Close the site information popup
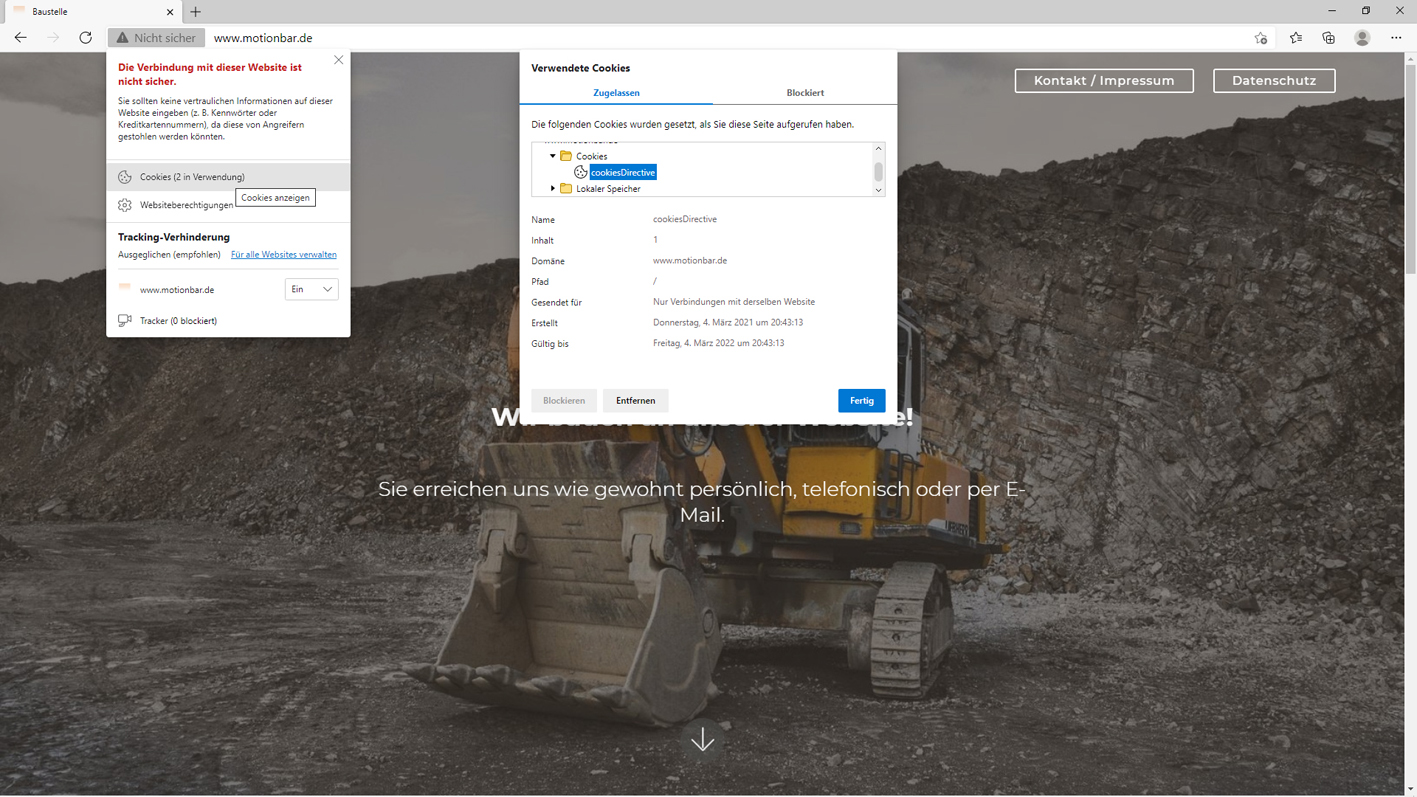The width and height of the screenshot is (1417, 797). (x=339, y=60)
